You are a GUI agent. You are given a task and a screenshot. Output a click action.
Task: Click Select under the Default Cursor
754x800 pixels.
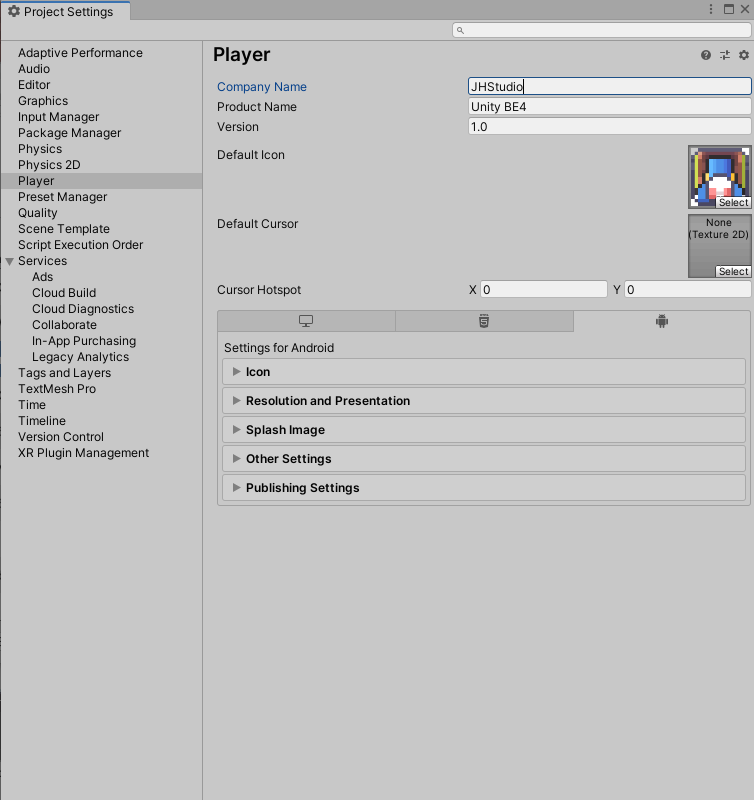(x=734, y=271)
